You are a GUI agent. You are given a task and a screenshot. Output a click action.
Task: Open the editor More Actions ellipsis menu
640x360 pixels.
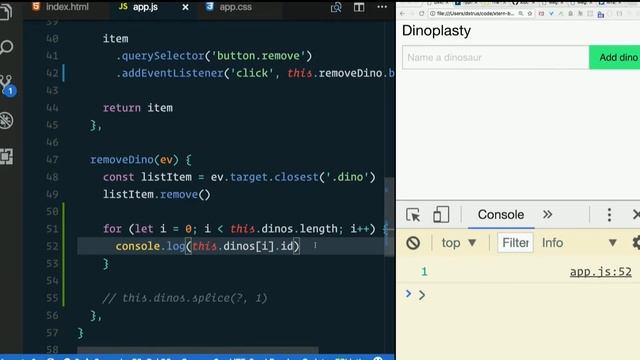pos(382,7)
